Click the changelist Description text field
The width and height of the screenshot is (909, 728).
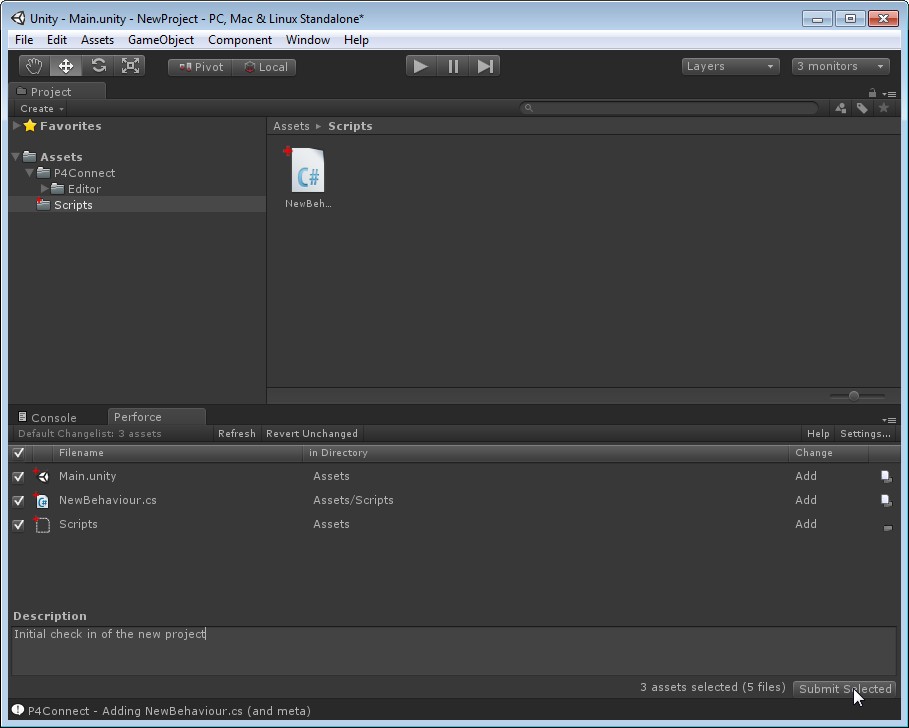tap(454, 650)
